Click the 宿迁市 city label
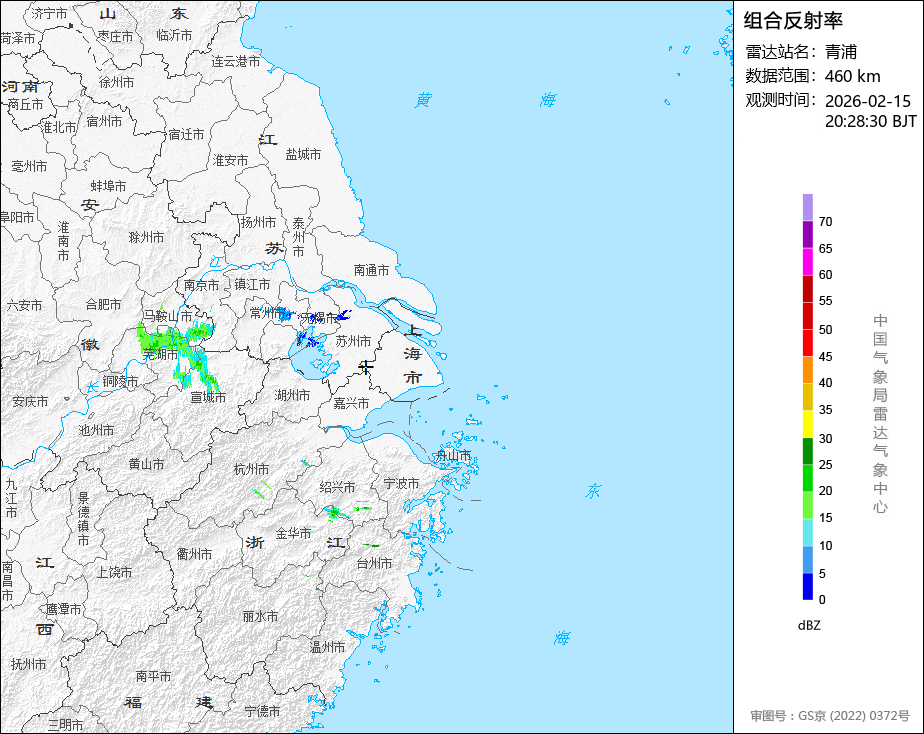Screen dimensions: 924x734 186,134
